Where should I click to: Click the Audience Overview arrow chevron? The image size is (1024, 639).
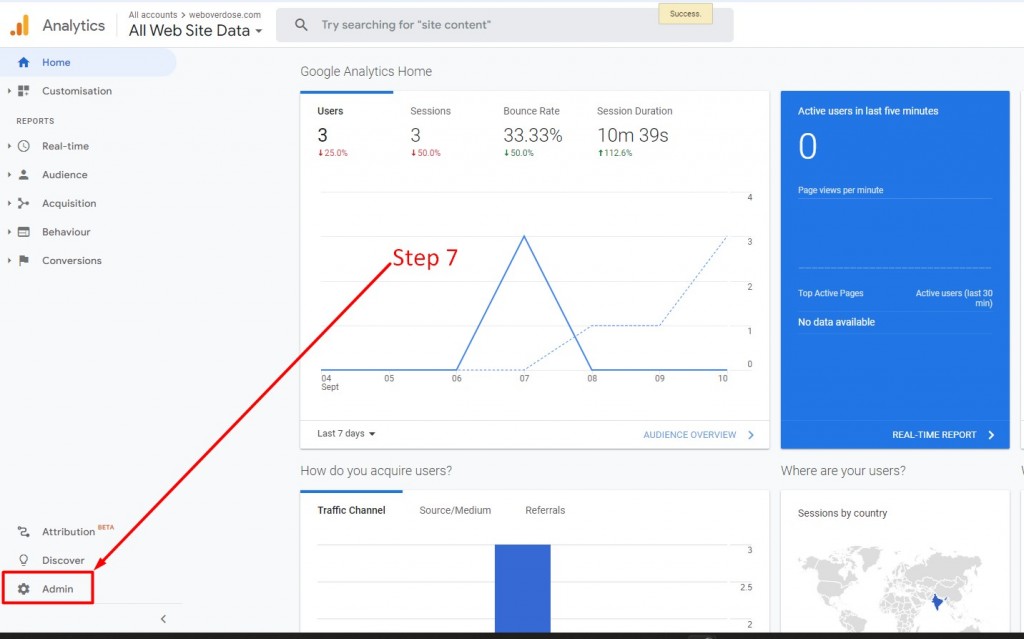751,434
